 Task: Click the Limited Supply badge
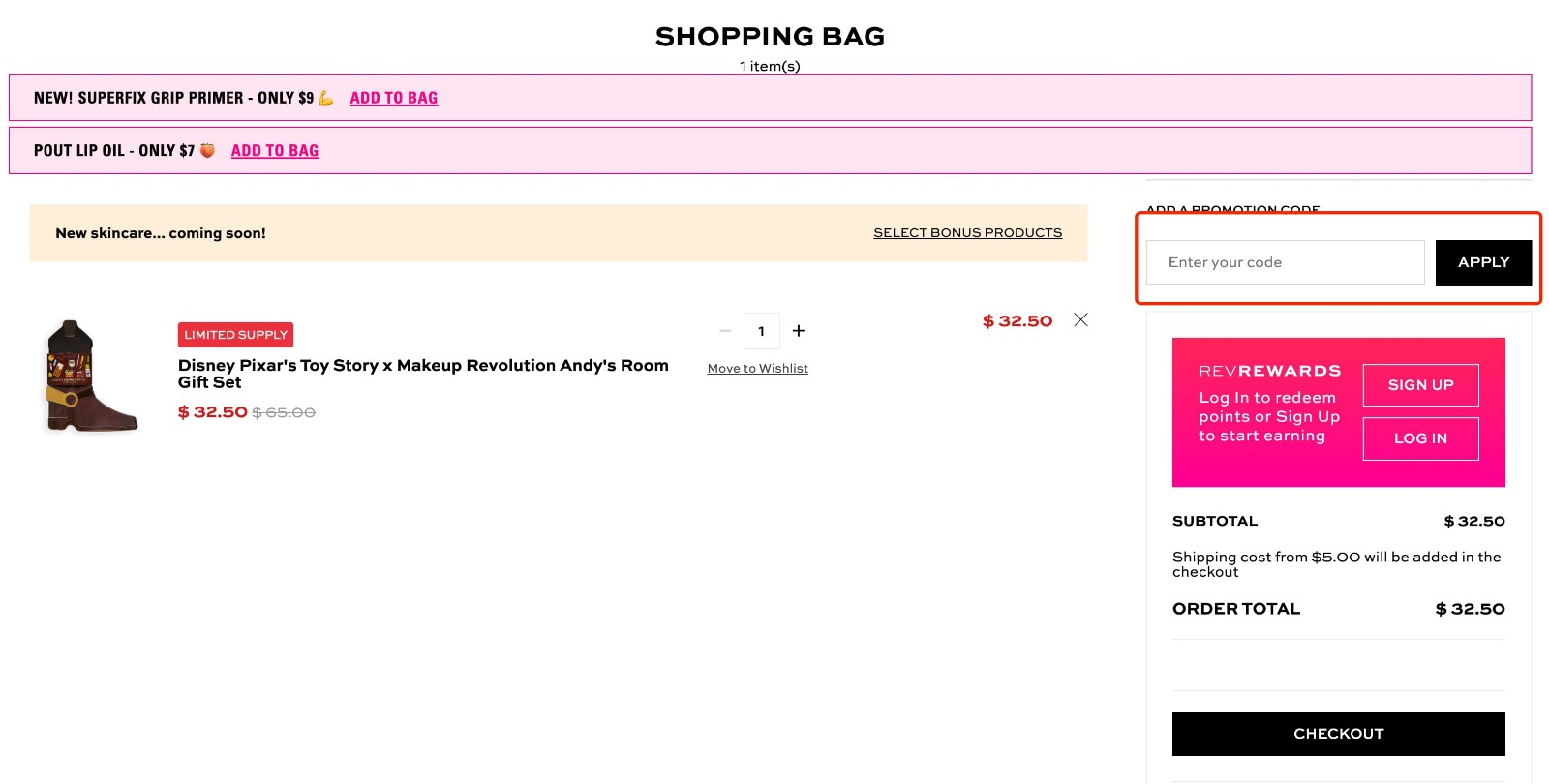click(234, 334)
